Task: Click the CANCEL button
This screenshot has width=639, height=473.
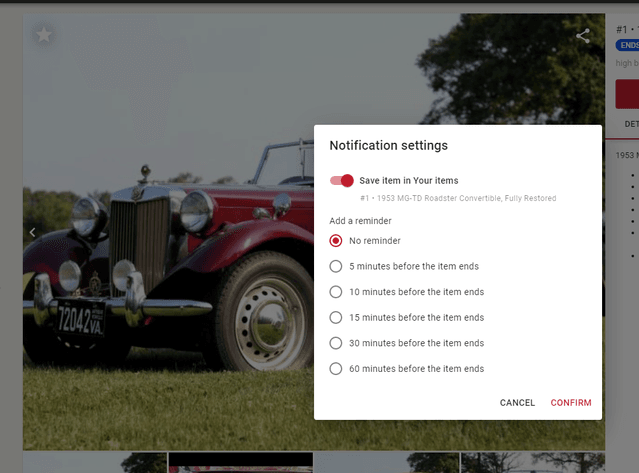Action: pyautogui.click(x=517, y=403)
